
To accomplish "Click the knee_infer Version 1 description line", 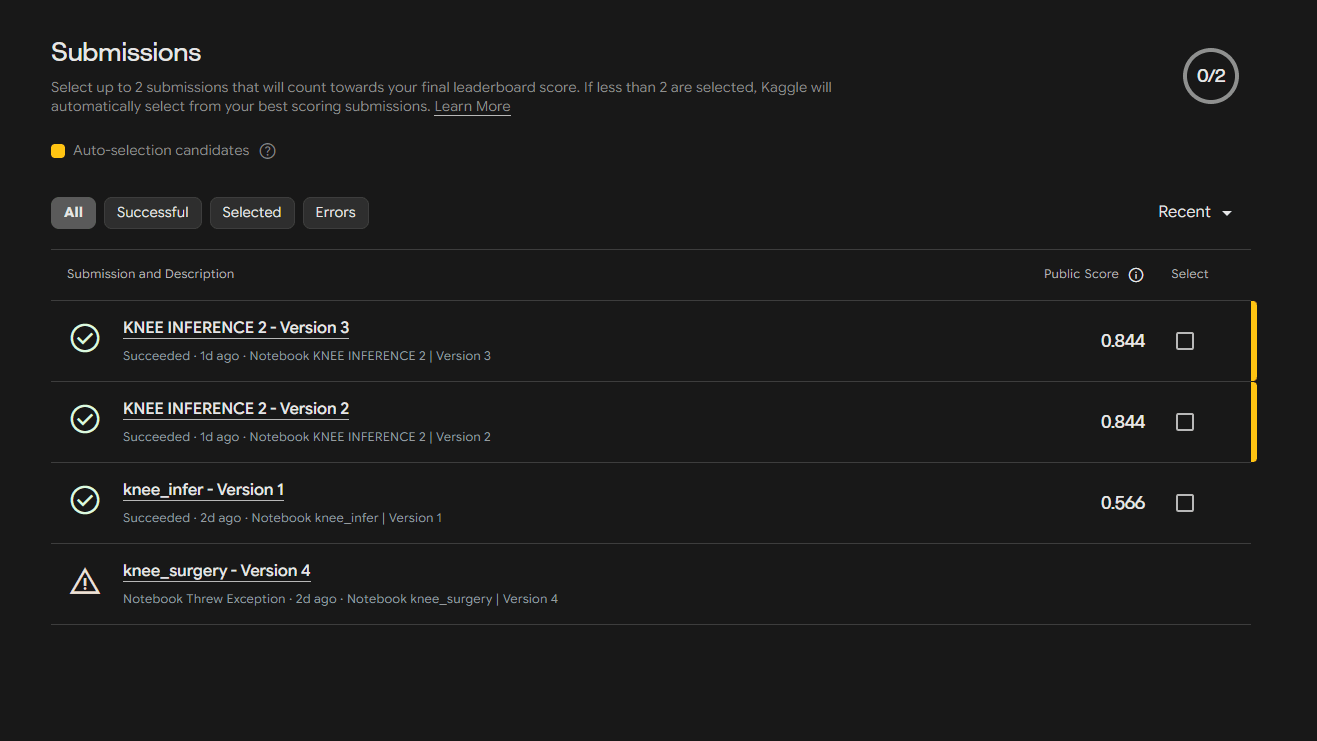I will [282, 518].
